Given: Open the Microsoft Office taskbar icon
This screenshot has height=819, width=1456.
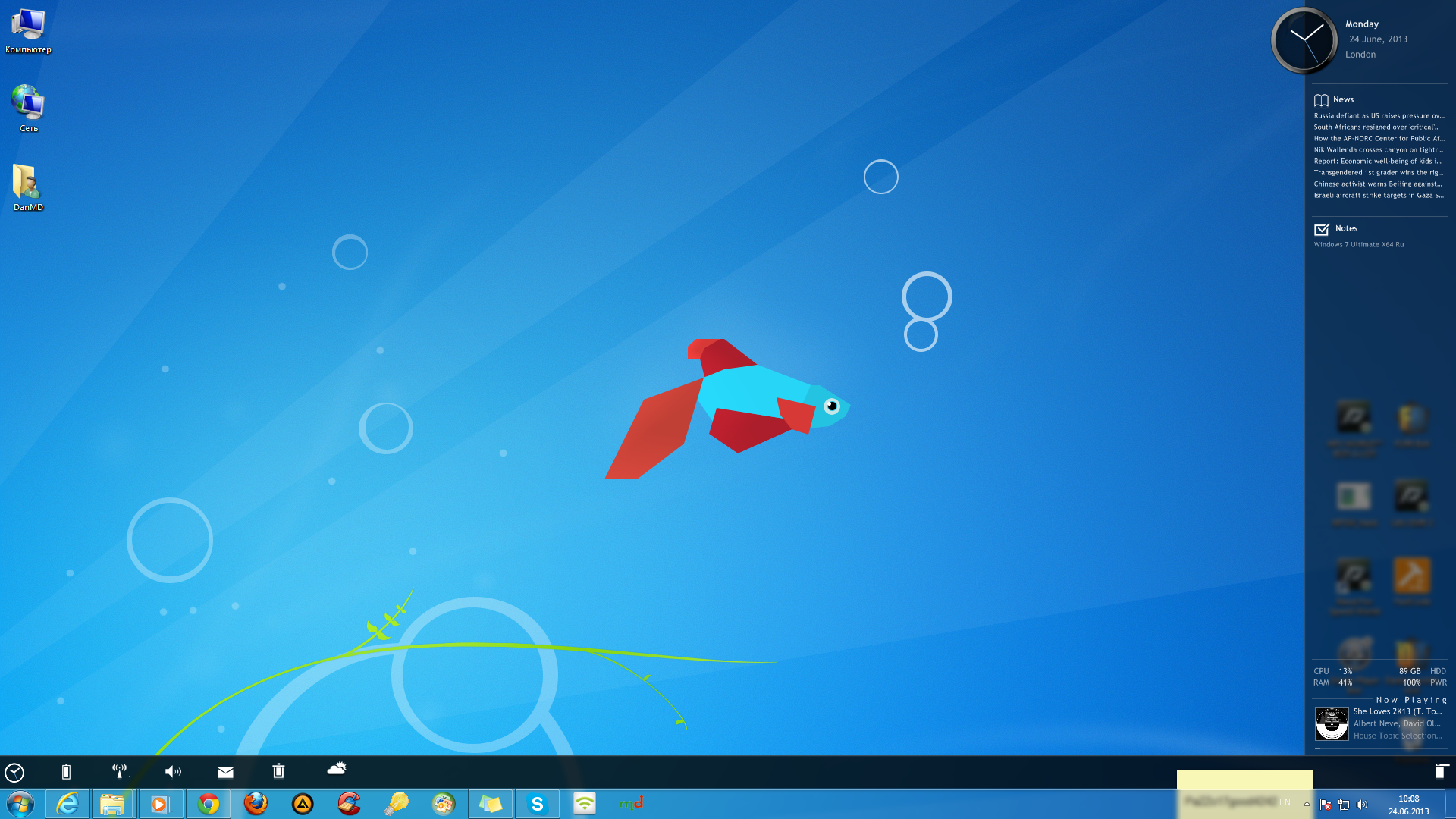Looking at the screenshot, I should click(x=444, y=804).
